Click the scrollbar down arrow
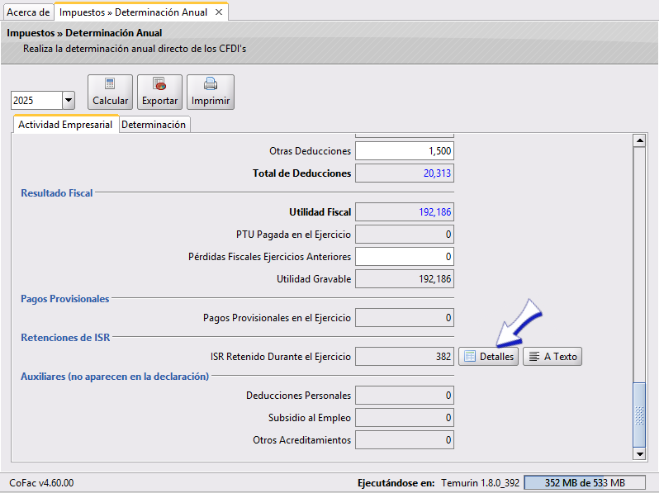 click(x=639, y=454)
